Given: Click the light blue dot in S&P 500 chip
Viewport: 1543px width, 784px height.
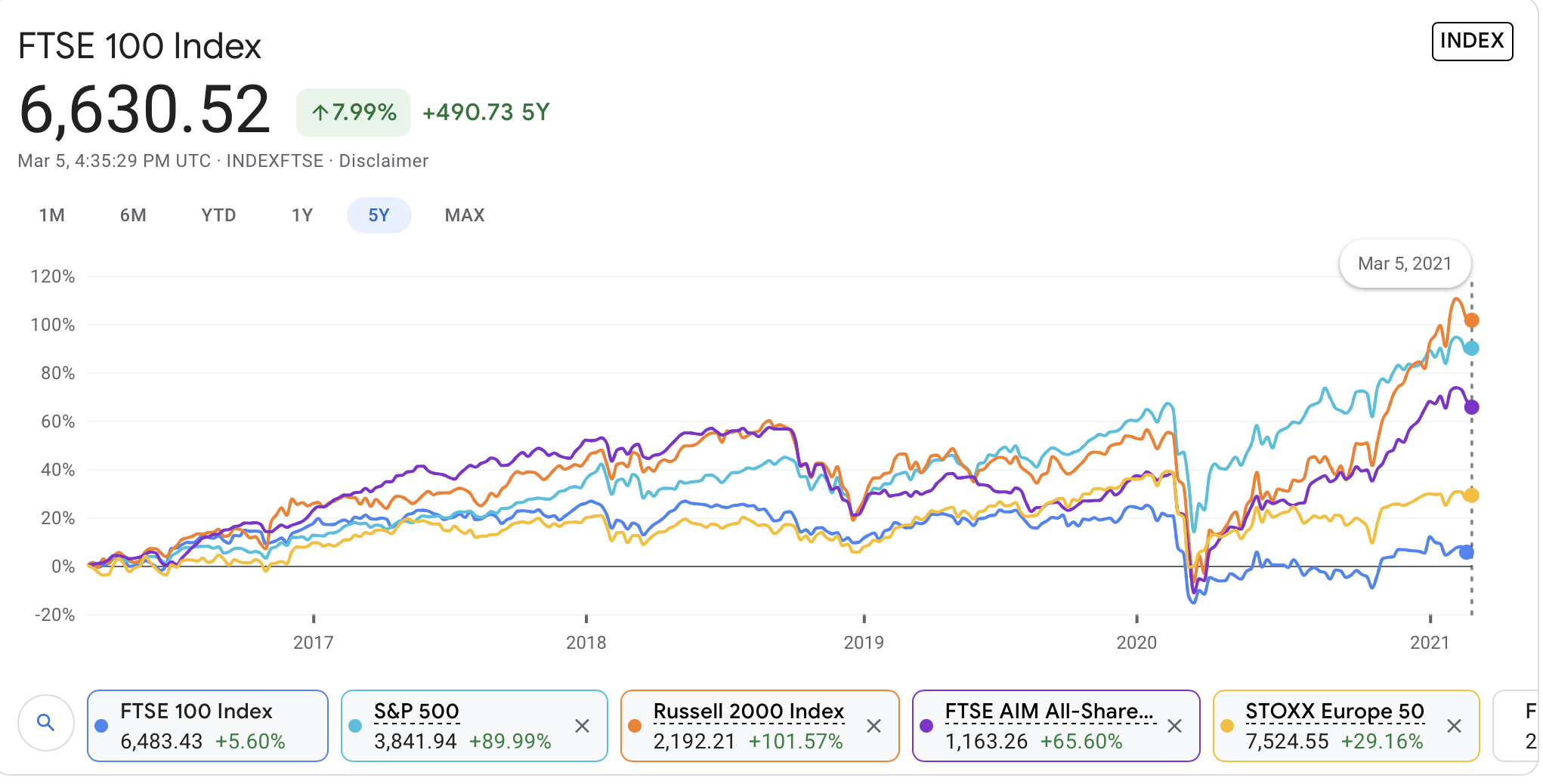Looking at the screenshot, I should click(355, 726).
